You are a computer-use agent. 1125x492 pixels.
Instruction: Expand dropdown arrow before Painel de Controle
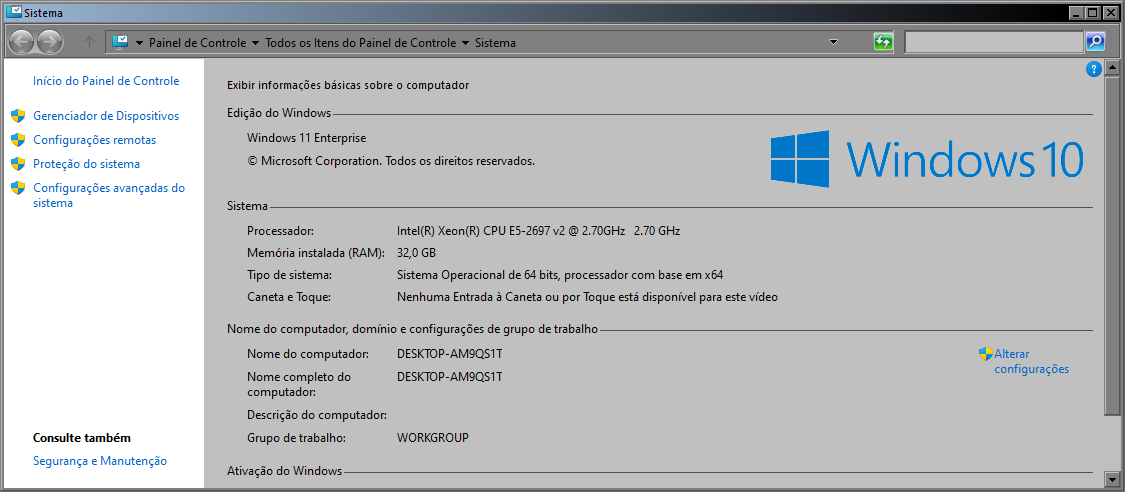coord(139,43)
